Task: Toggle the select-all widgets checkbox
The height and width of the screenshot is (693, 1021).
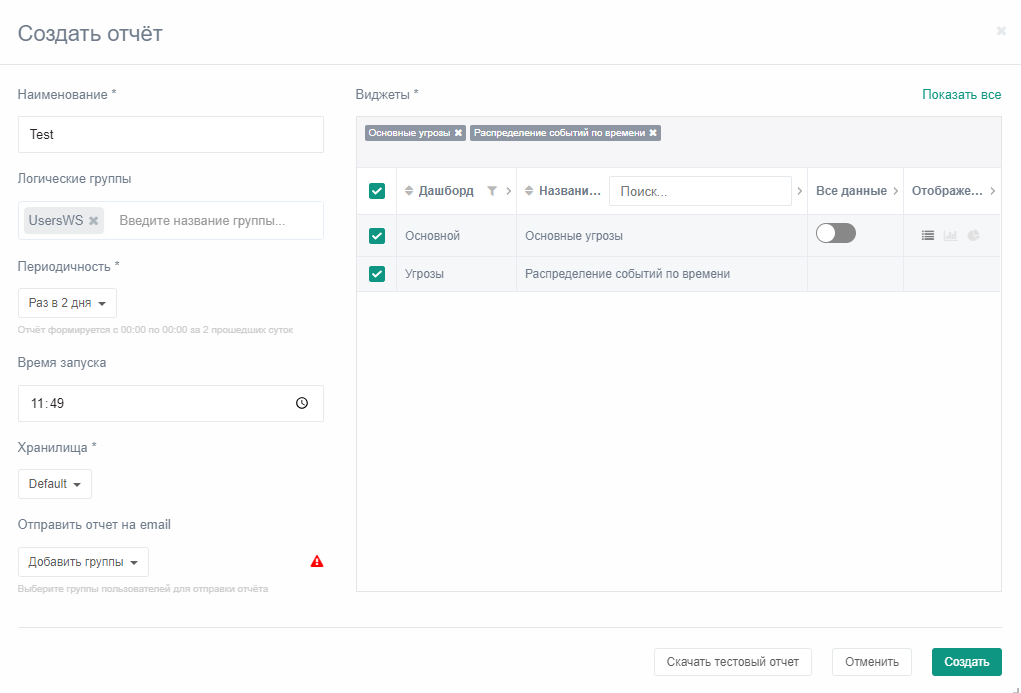Action: pyautogui.click(x=377, y=191)
